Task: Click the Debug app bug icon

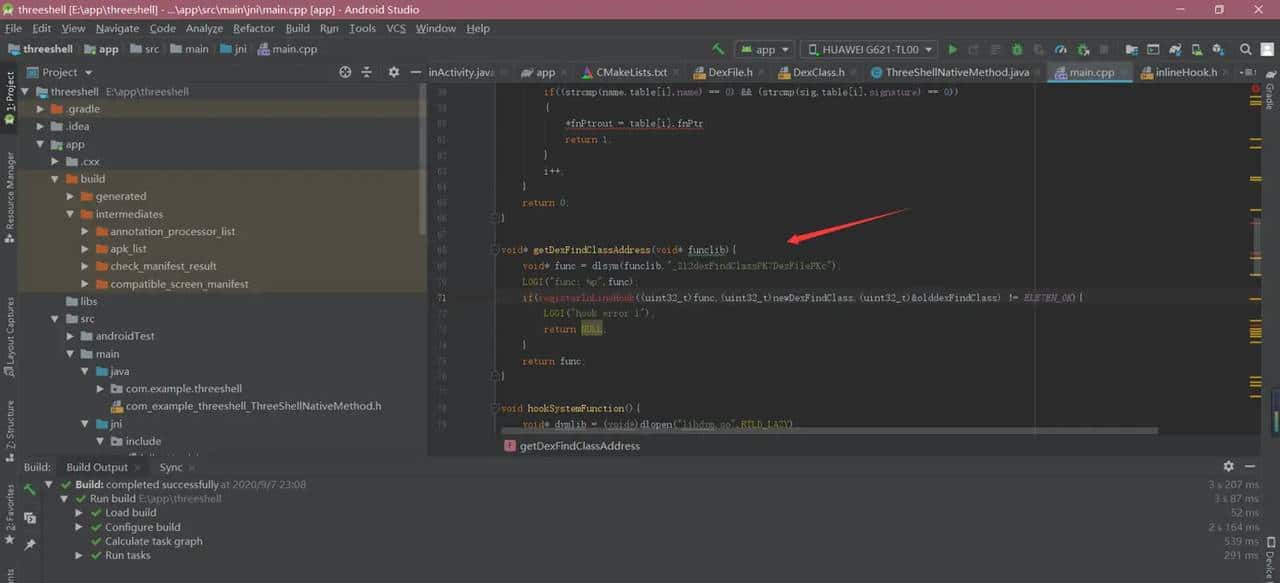Action: pos(1017,49)
